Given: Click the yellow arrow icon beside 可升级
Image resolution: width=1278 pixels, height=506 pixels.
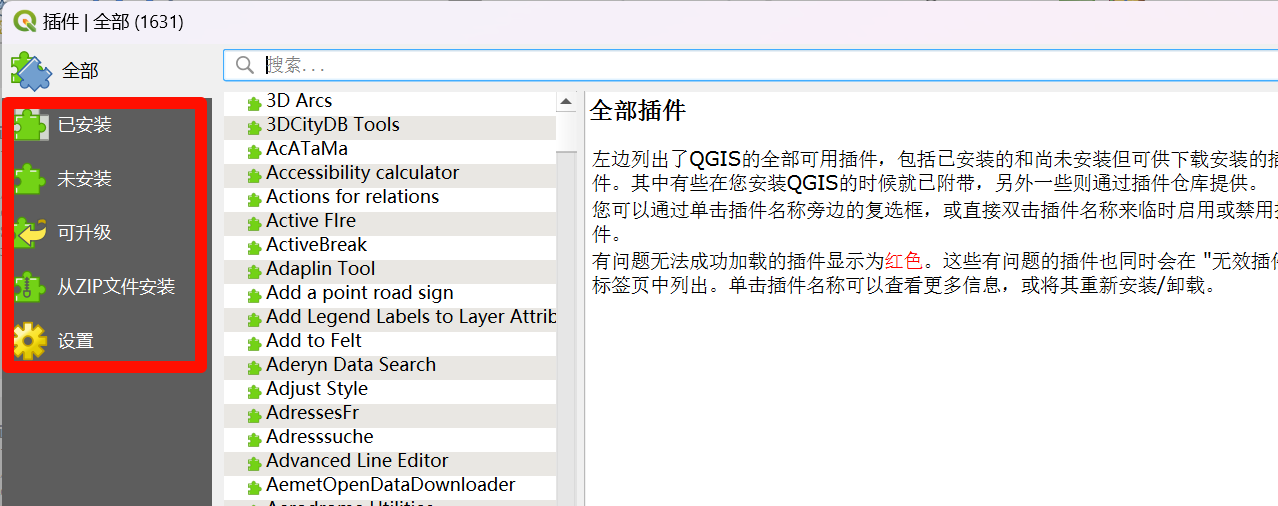Looking at the screenshot, I should pos(30,233).
